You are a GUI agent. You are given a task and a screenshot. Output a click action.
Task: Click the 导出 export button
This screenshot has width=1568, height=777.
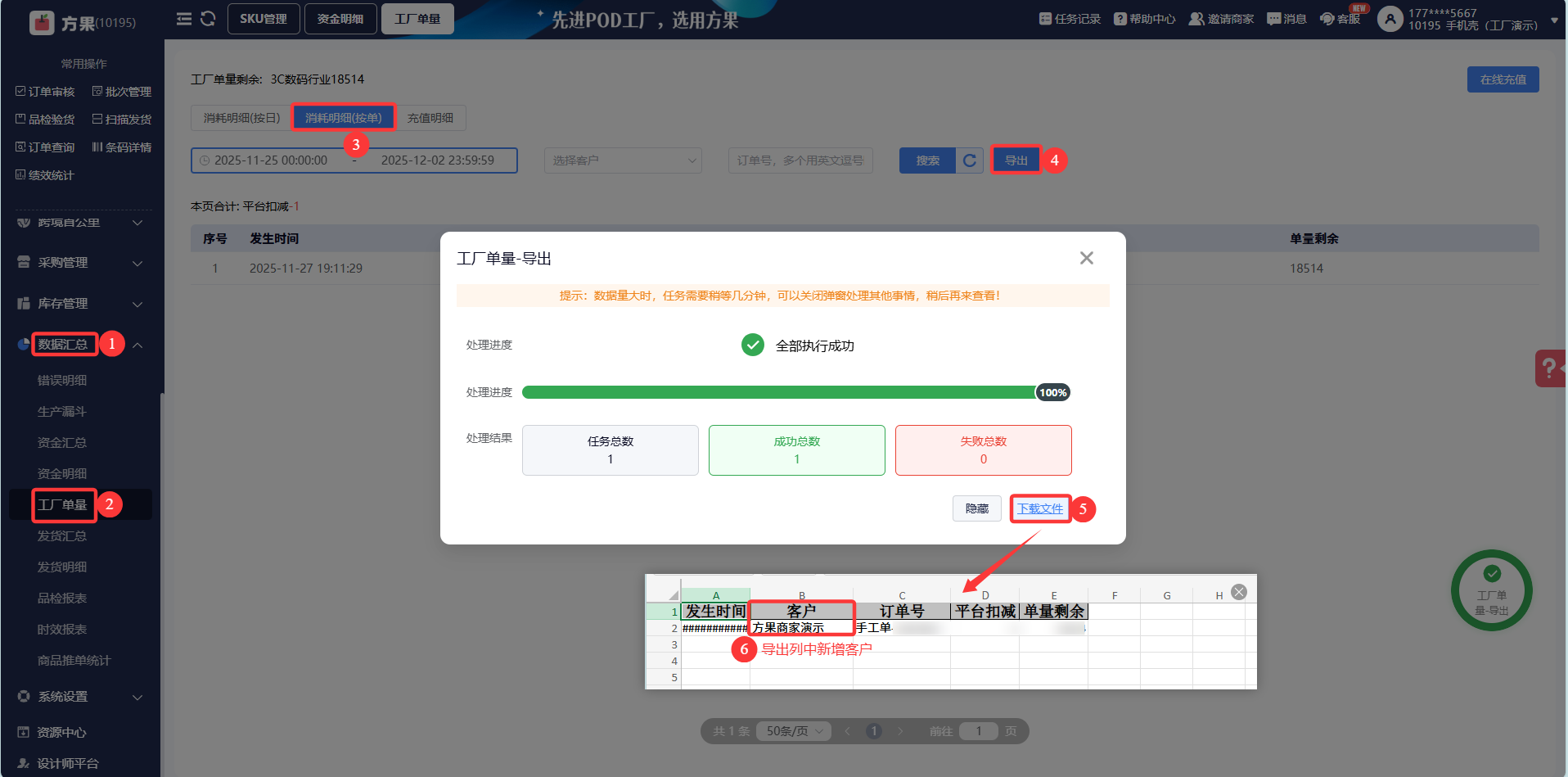click(x=1016, y=160)
